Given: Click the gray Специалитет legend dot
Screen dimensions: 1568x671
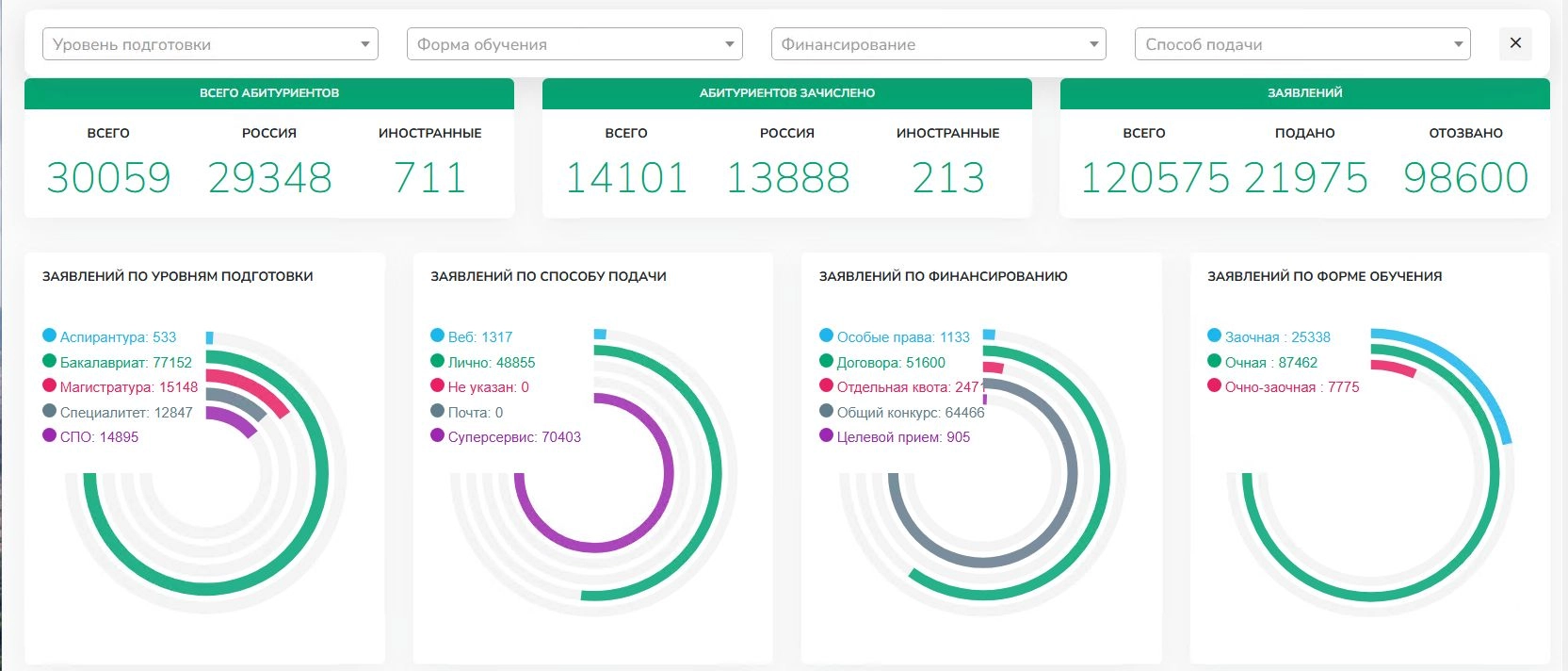Looking at the screenshot, I should tap(49, 411).
